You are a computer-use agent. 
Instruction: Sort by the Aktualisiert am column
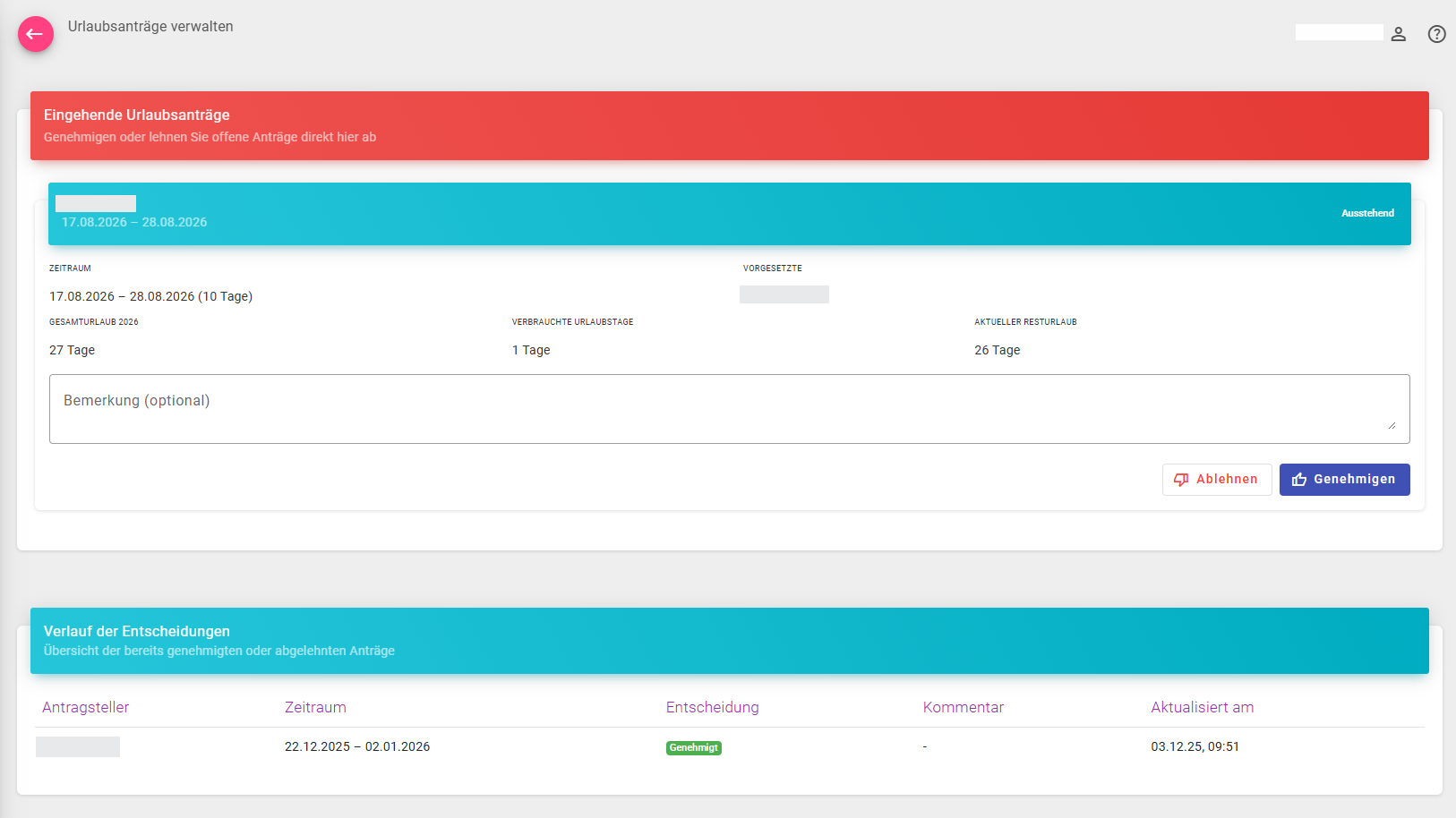pyautogui.click(x=1202, y=707)
